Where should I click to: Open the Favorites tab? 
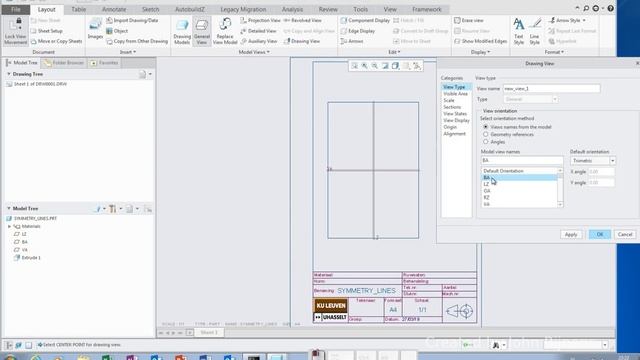point(104,63)
